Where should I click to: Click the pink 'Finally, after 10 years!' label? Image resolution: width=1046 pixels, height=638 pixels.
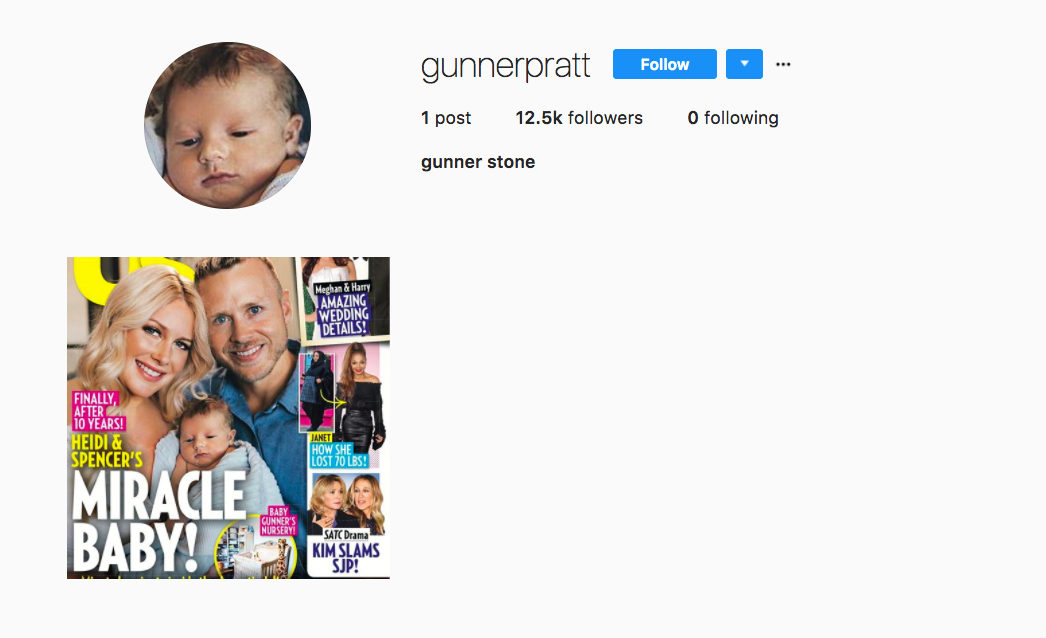97,411
